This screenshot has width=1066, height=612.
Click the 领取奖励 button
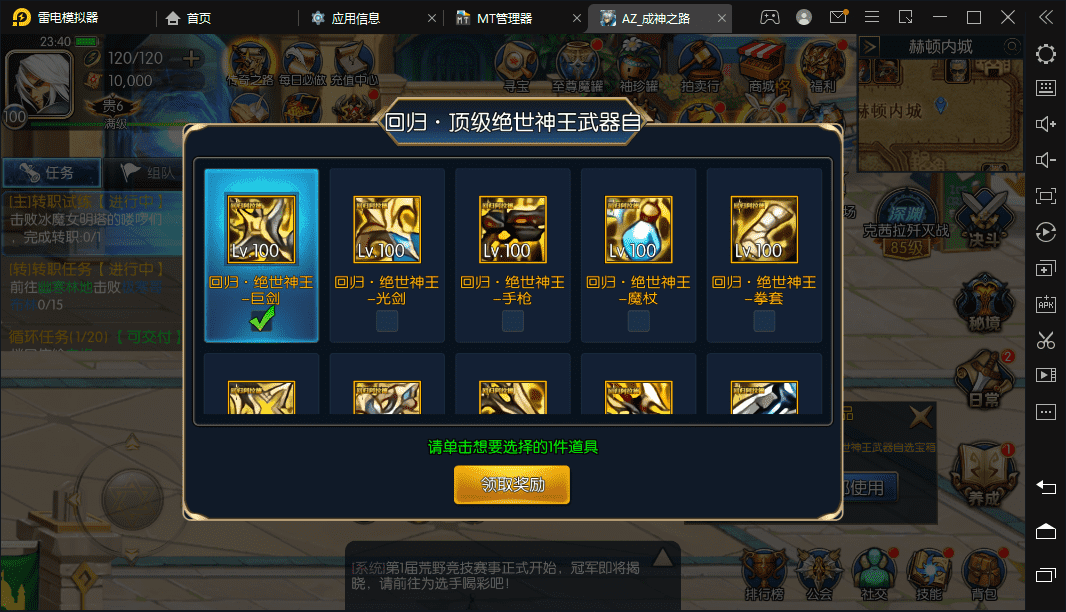(512, 485)
